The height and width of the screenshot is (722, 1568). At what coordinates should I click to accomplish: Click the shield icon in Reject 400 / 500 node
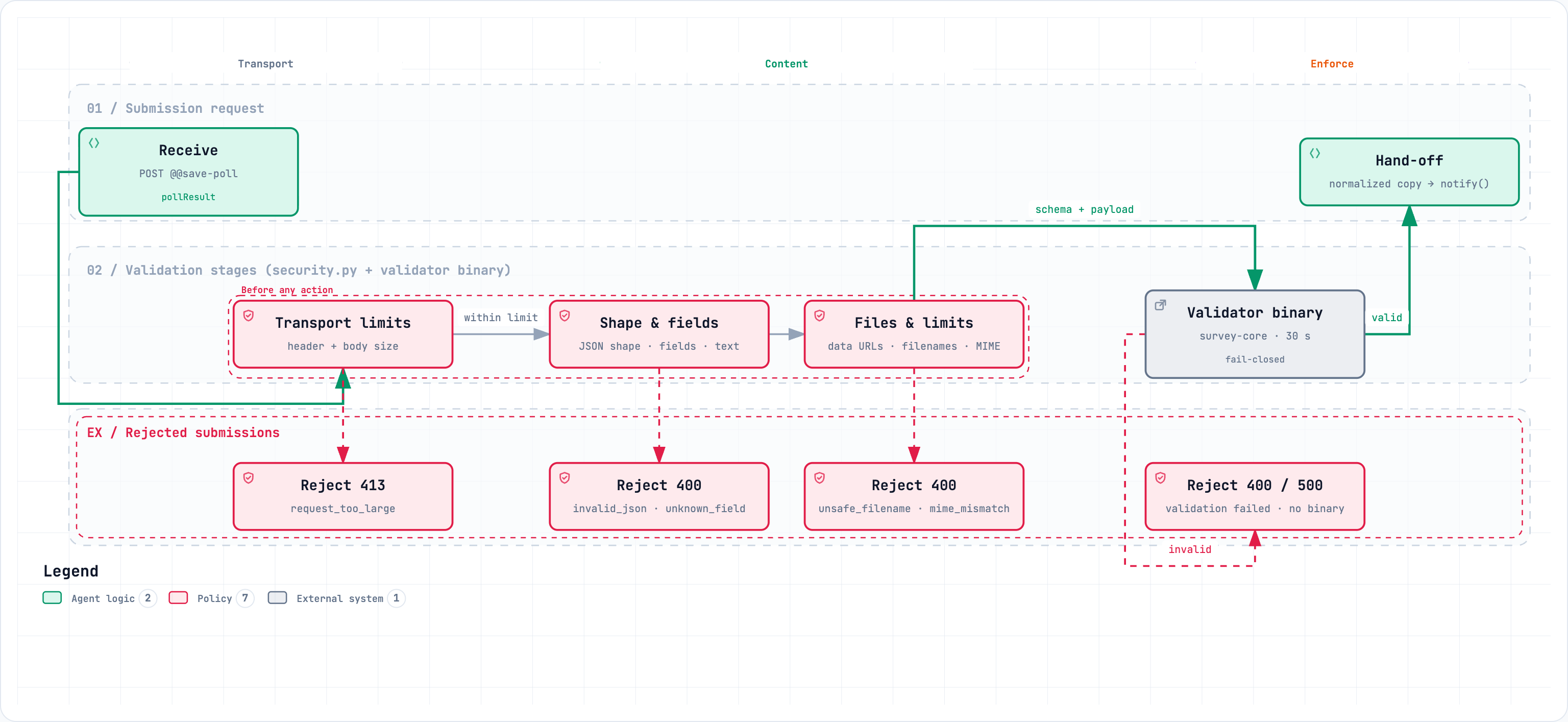[x=1160, y=478]
